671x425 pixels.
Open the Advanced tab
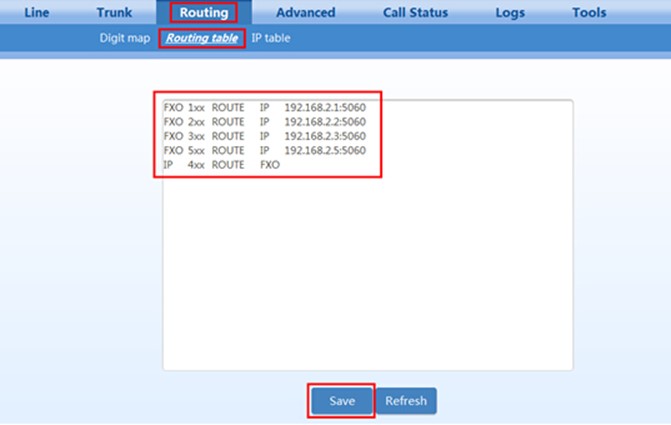pos(305,13)
